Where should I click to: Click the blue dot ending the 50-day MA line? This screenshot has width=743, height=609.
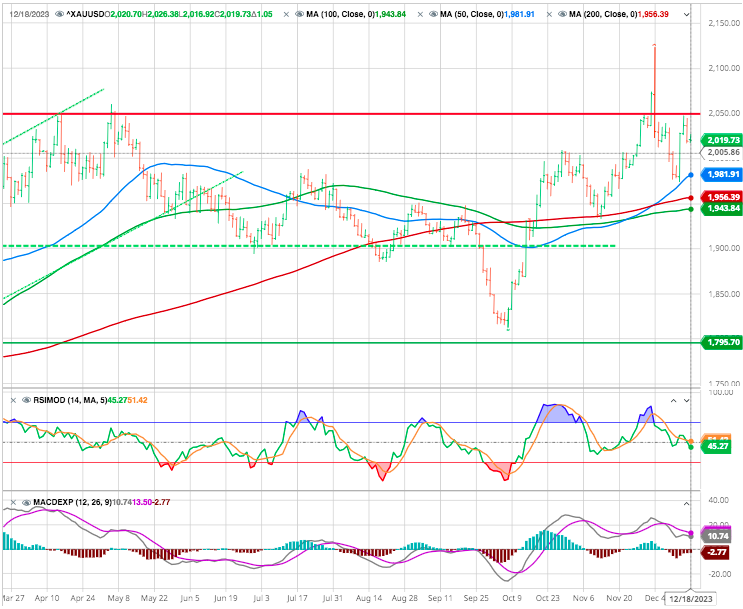pyautogui.click(x=691, y=174)
